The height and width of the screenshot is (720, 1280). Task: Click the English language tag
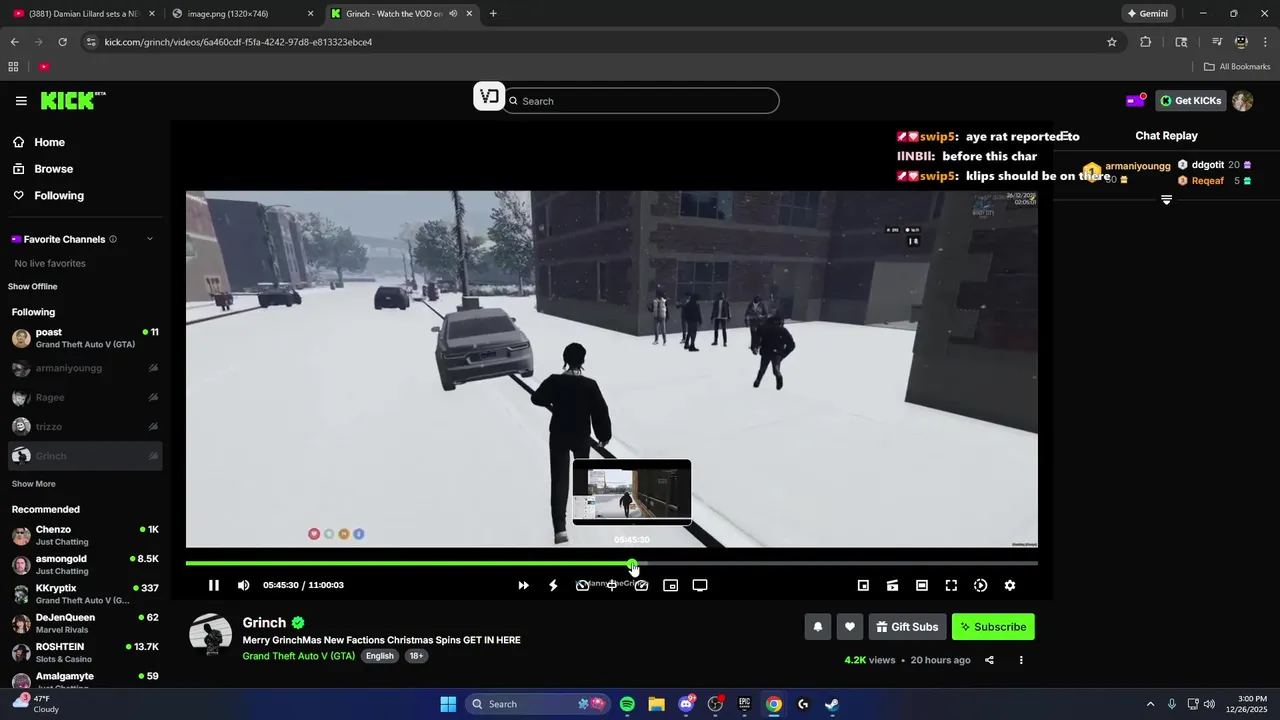379,656
